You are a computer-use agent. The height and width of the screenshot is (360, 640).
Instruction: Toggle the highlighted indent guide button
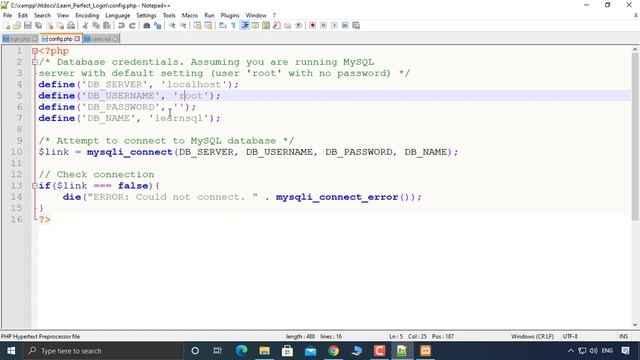click(x=245, y=25)
